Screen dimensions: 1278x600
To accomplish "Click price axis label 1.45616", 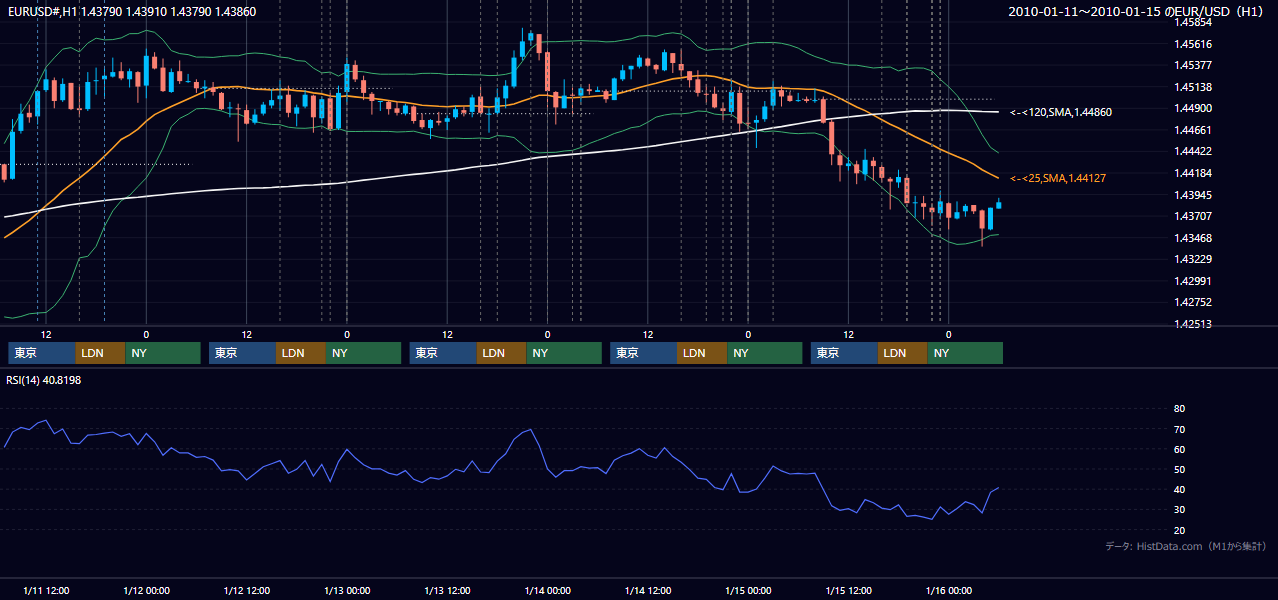I will [1193, 44].
